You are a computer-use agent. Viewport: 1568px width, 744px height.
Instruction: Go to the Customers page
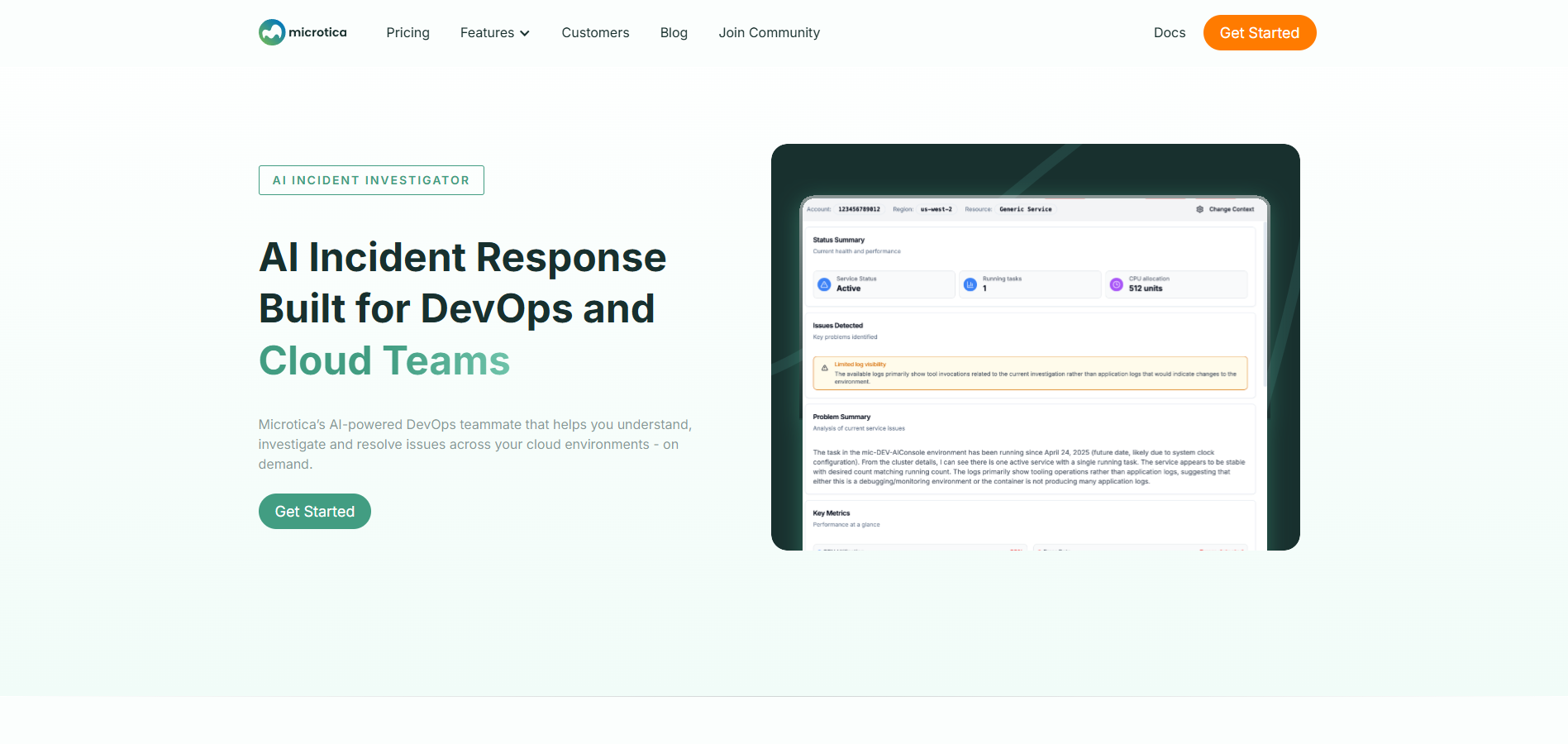595,32
